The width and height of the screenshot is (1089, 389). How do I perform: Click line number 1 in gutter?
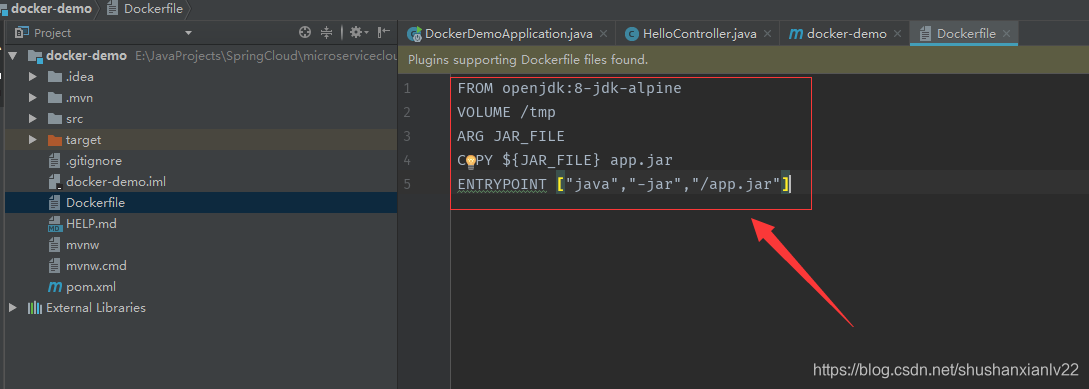pyautogui.click(x=407, y=89)
